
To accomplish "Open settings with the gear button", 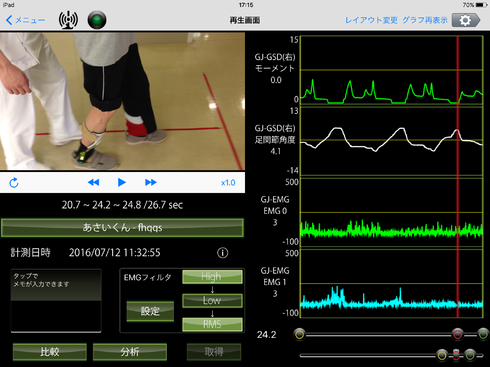I will 466,20.
